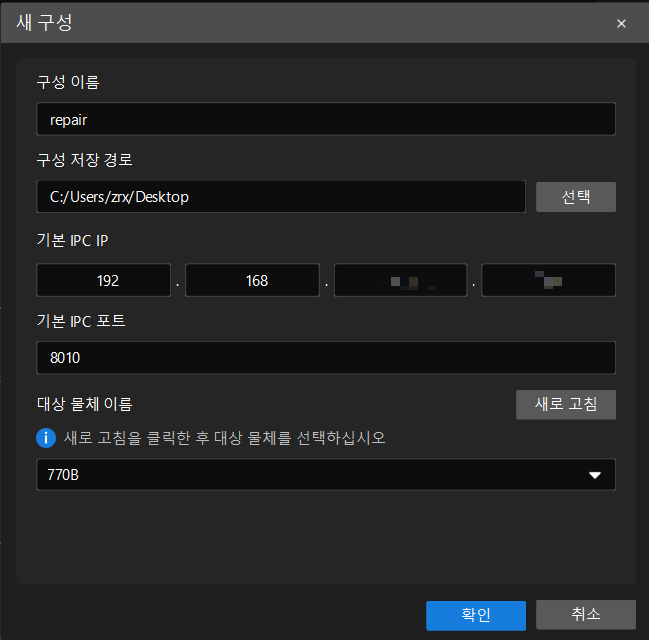The width and height of the screenshot is (649, 640).
Task: Click the IPC port field showing 8010
Action: click(x=326, y=358)
